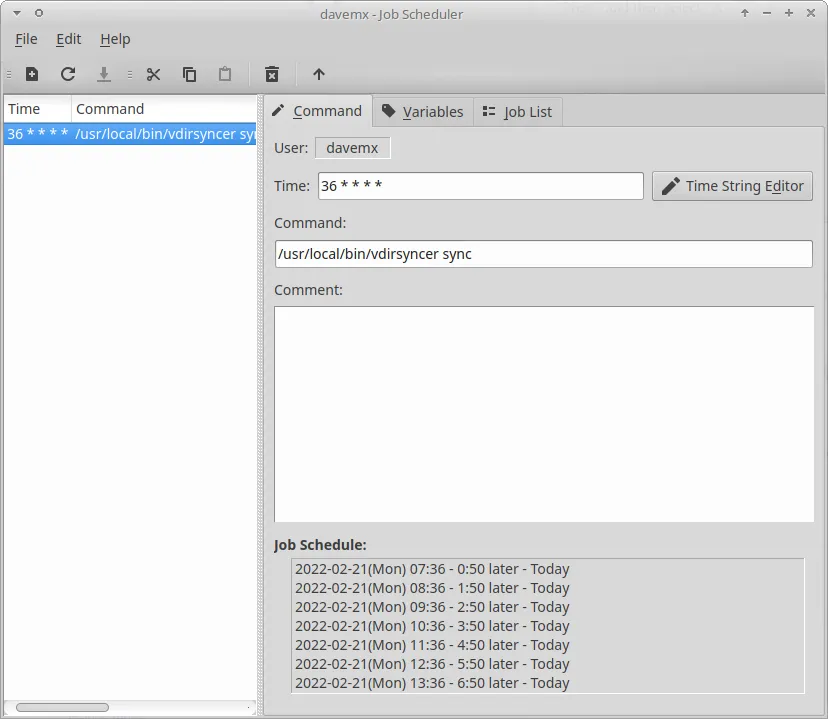The width and height of the screenshot is (828, 719).
Task: Click the Reload refresh toolbar icon
Action: coord(68,74)
